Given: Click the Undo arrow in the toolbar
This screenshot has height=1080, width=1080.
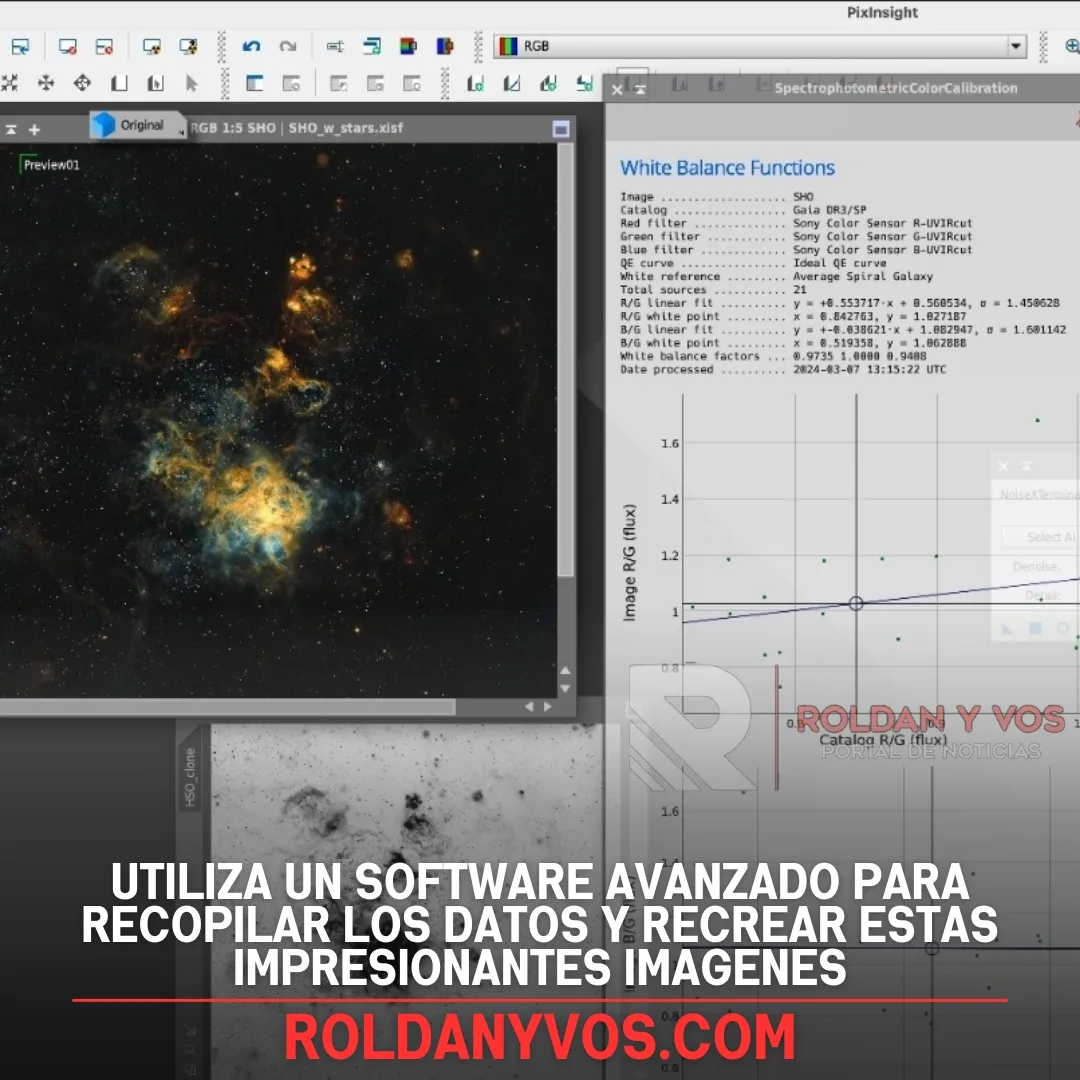Looking at the screenshot, I should click(x=251, y=46).
